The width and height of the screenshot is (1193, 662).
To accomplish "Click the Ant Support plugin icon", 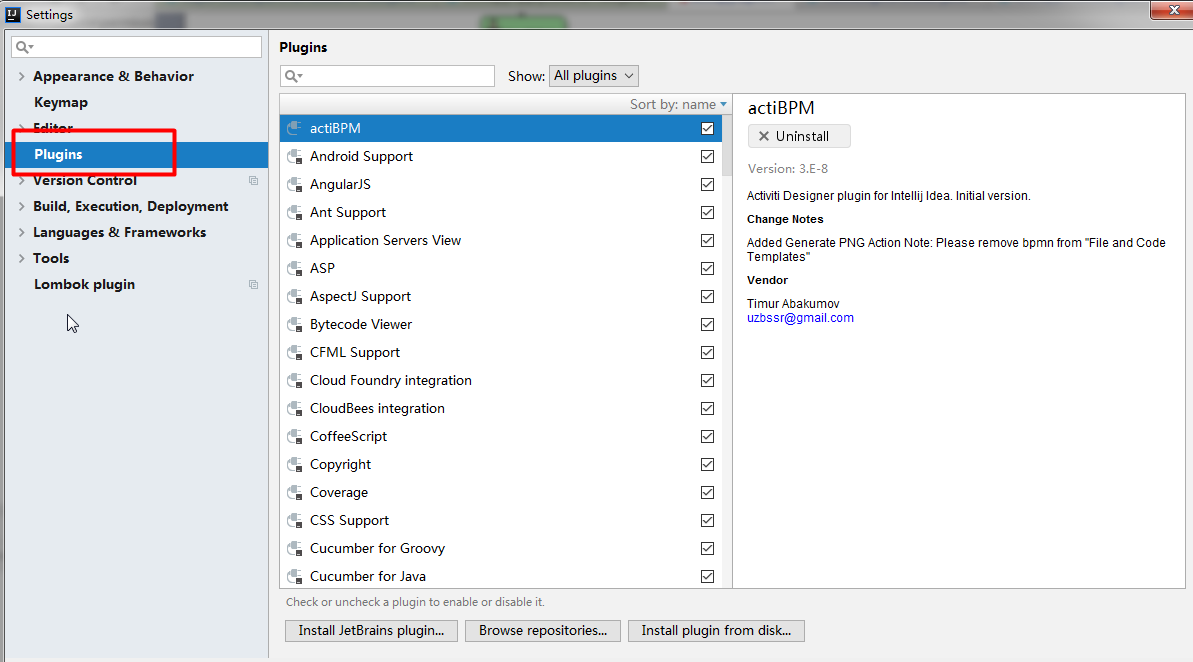I will (294, 212).
